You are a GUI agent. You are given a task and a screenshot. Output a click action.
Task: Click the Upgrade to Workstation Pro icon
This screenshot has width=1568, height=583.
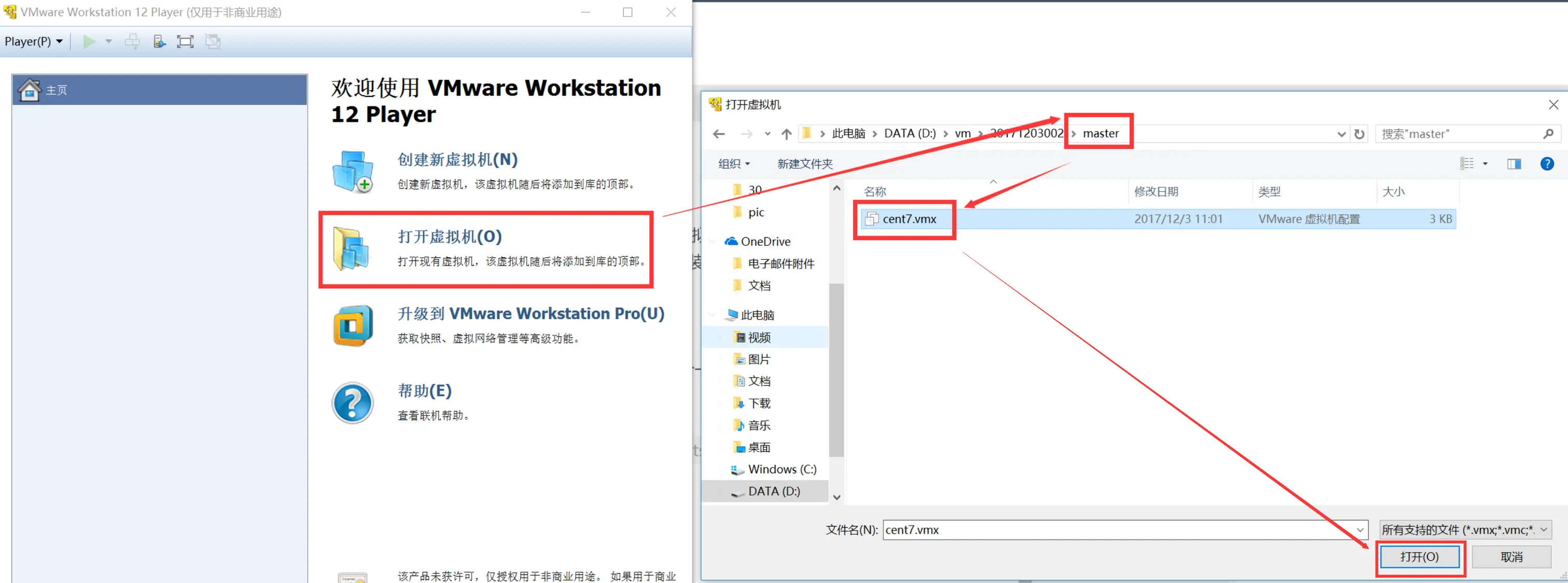coord(353,326)
